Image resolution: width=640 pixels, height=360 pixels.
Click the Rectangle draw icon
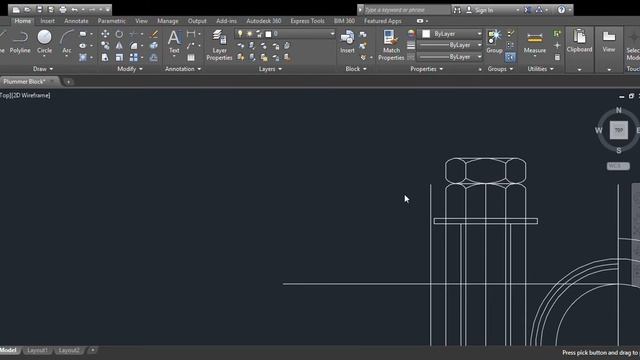(83, 34)
